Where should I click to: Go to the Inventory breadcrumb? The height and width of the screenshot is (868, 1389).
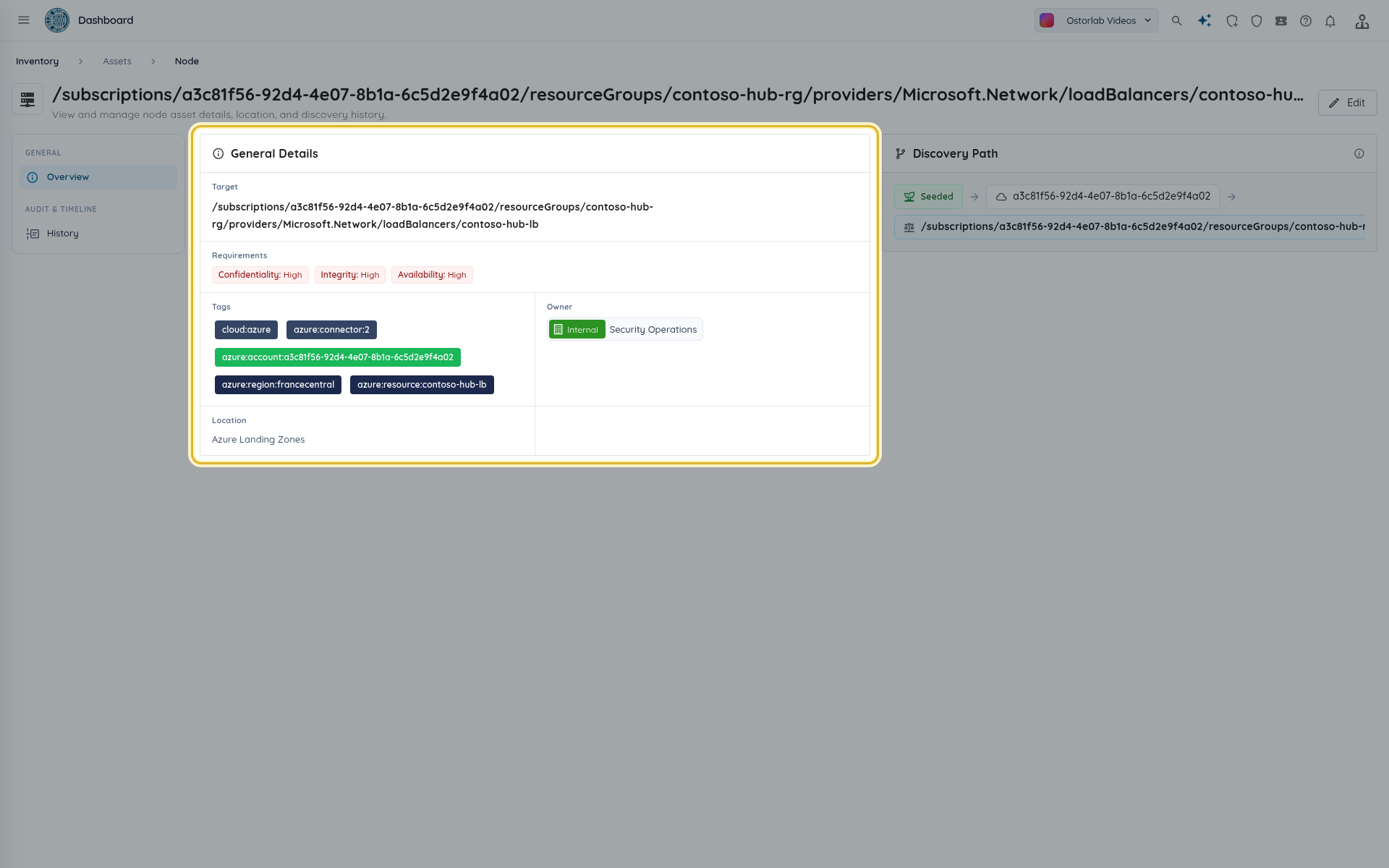38,61
